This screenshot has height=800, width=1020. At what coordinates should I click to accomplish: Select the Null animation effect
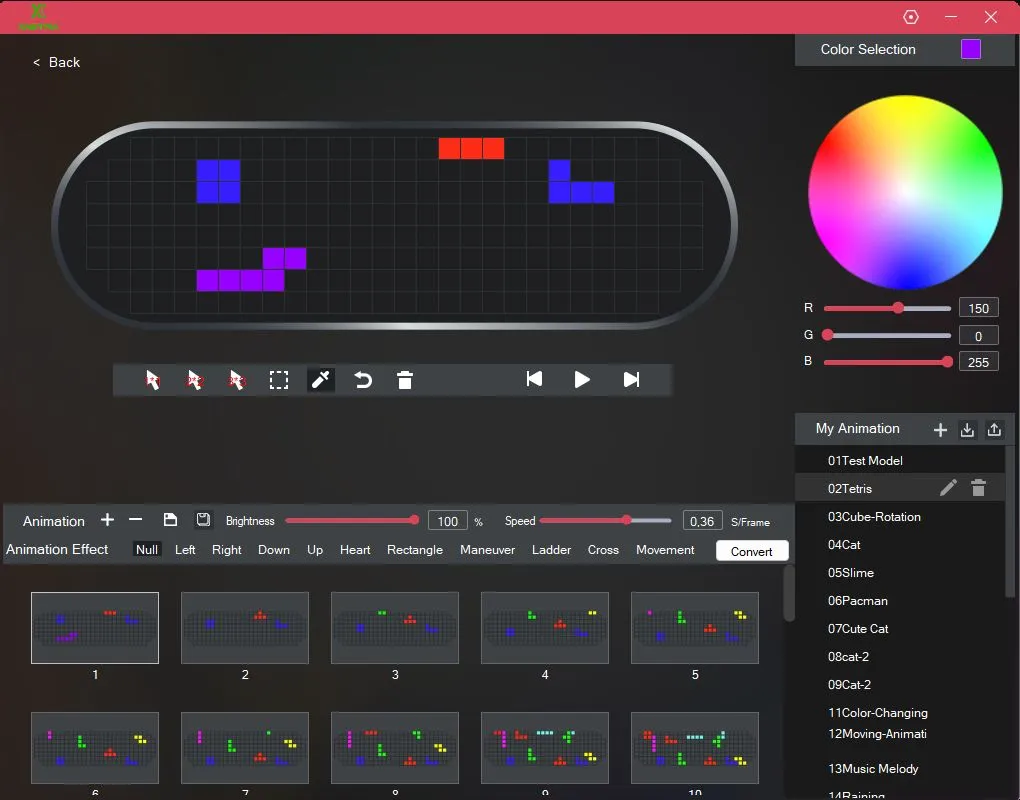click(146, 550)
